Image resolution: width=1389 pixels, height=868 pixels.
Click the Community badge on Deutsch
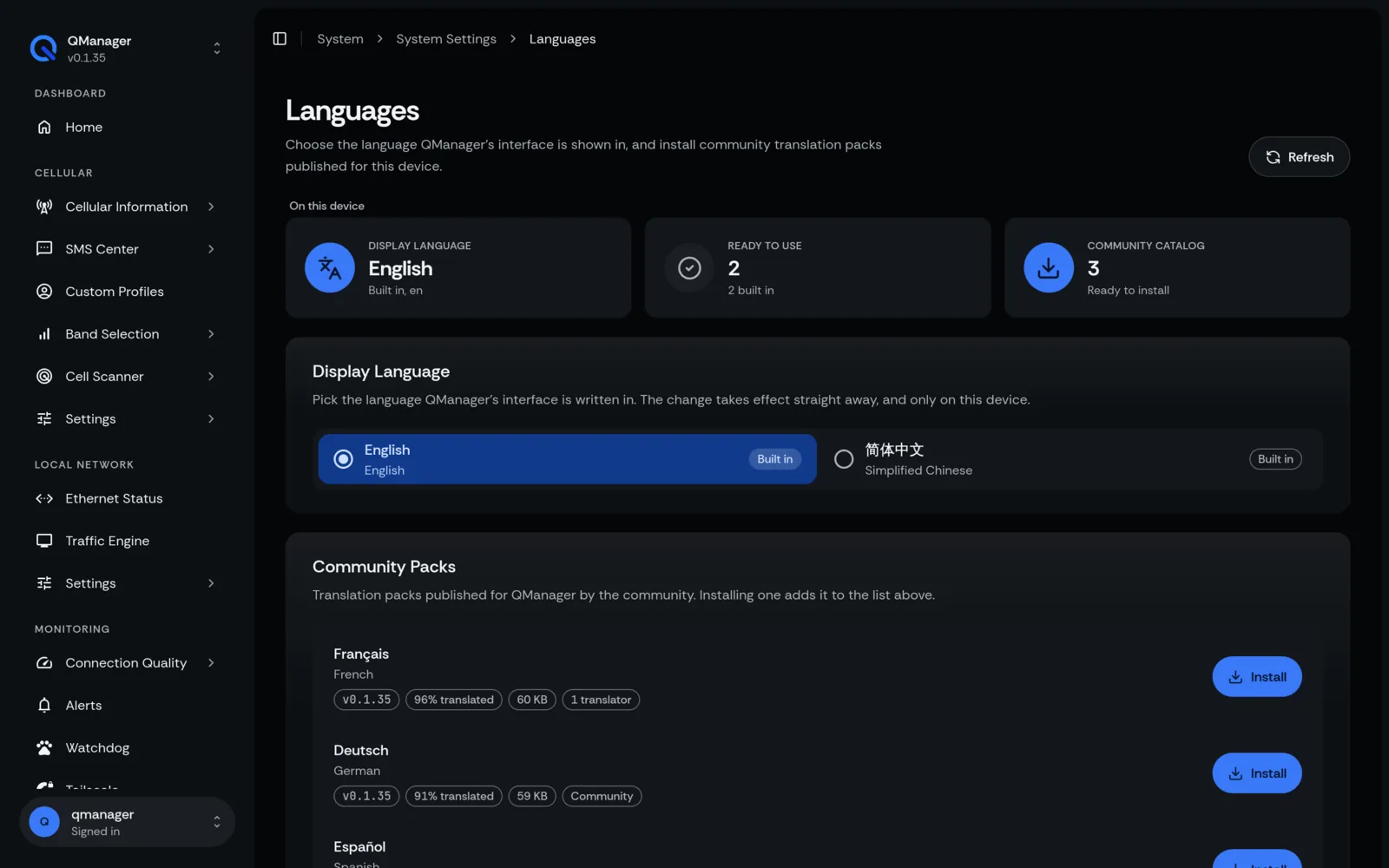pos(602,796)
